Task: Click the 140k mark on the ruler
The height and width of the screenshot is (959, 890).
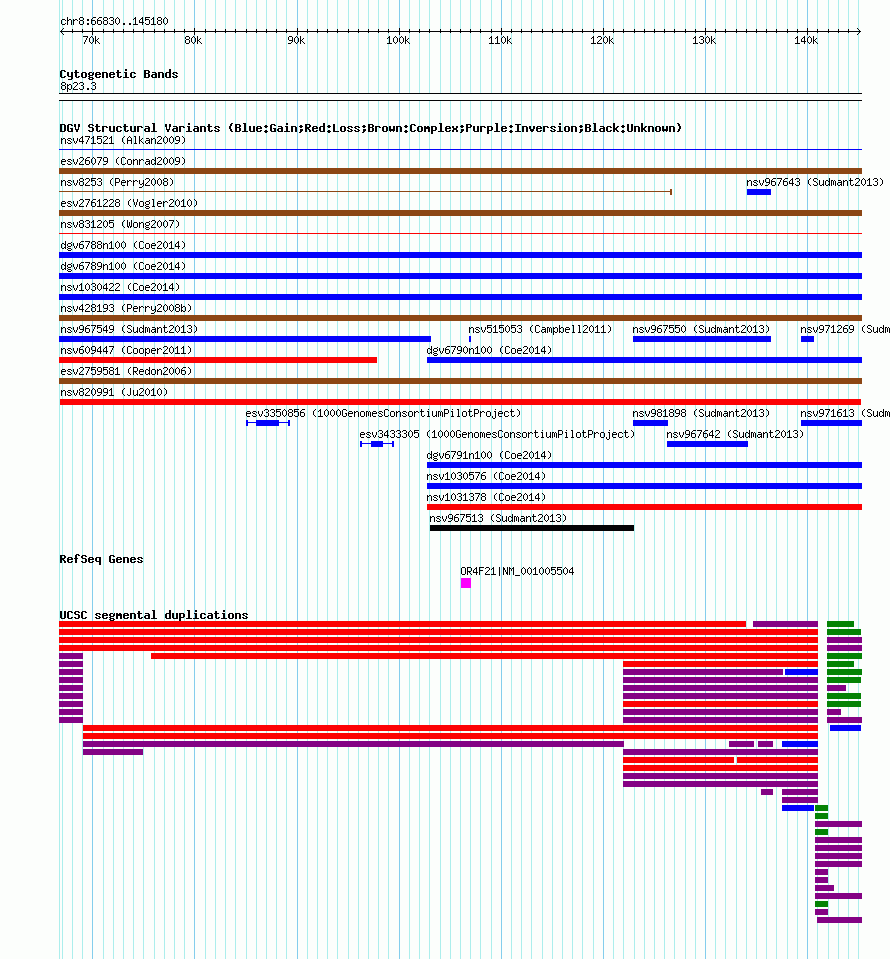Action: 806,40
